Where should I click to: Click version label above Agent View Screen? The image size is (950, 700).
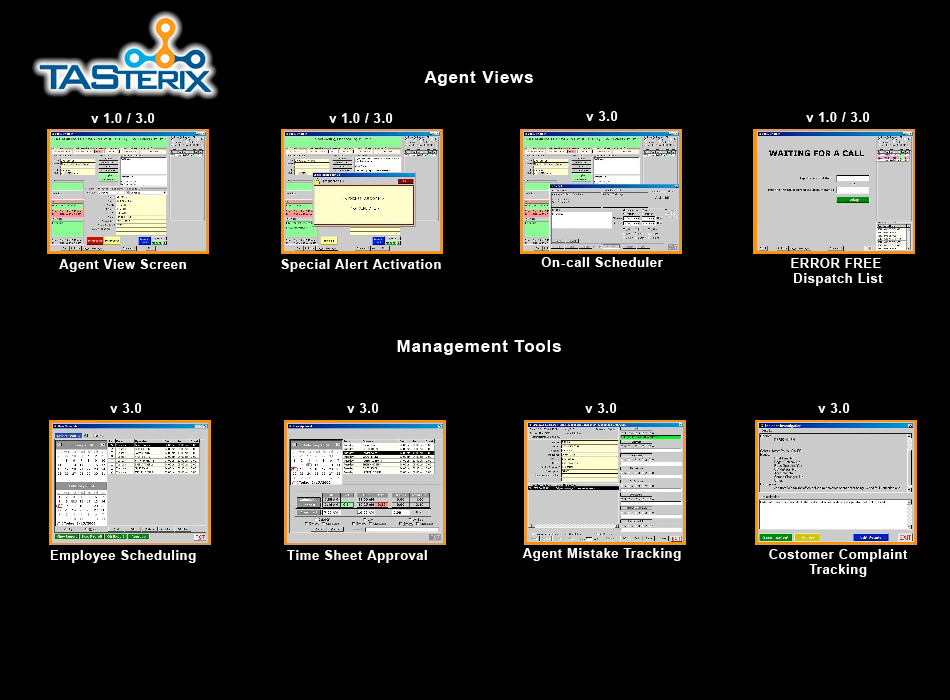(x=123, y=118)
